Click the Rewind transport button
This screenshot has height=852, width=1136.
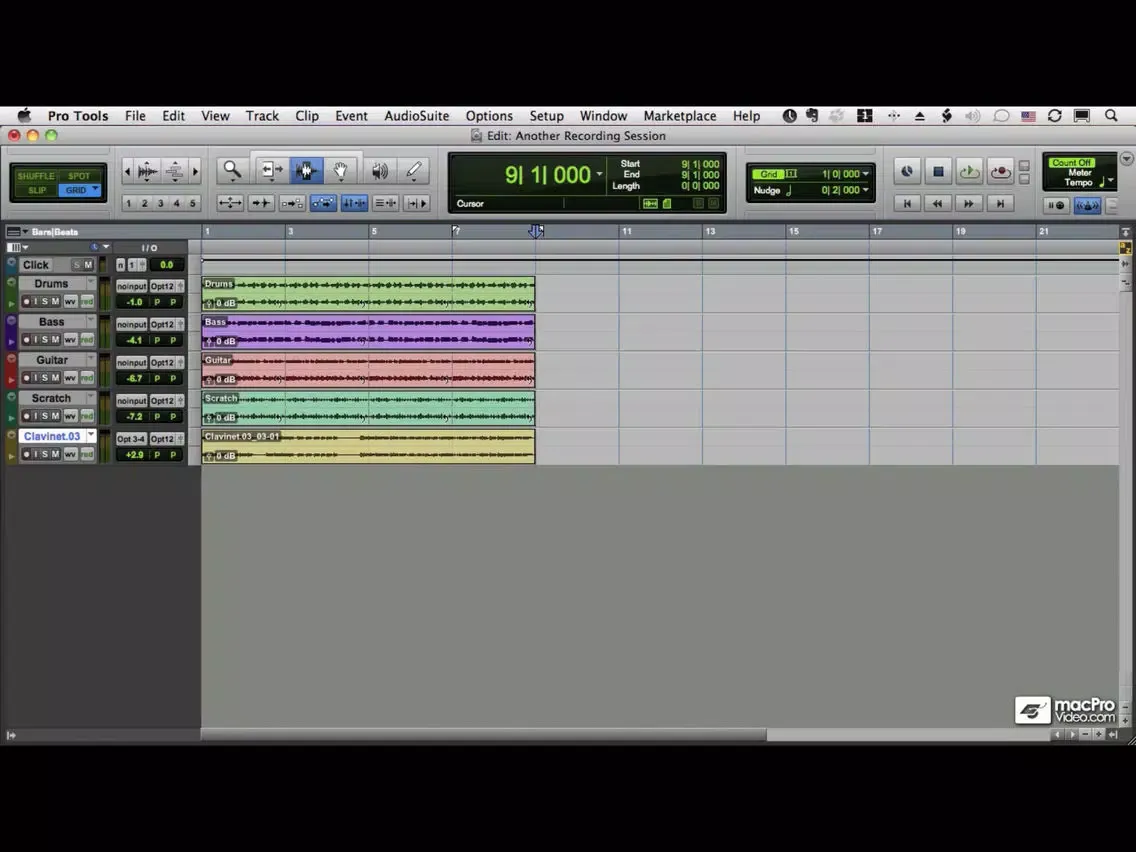[938, 204]
